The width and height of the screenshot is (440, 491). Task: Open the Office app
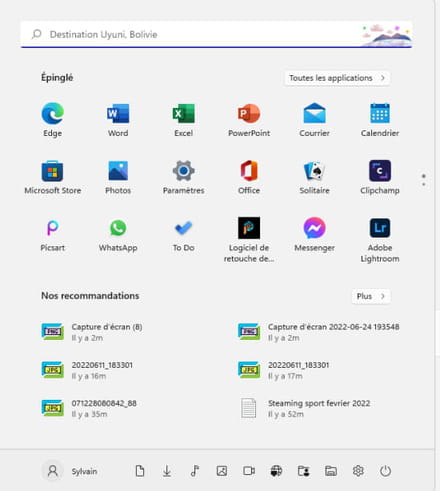pos(249,178)
